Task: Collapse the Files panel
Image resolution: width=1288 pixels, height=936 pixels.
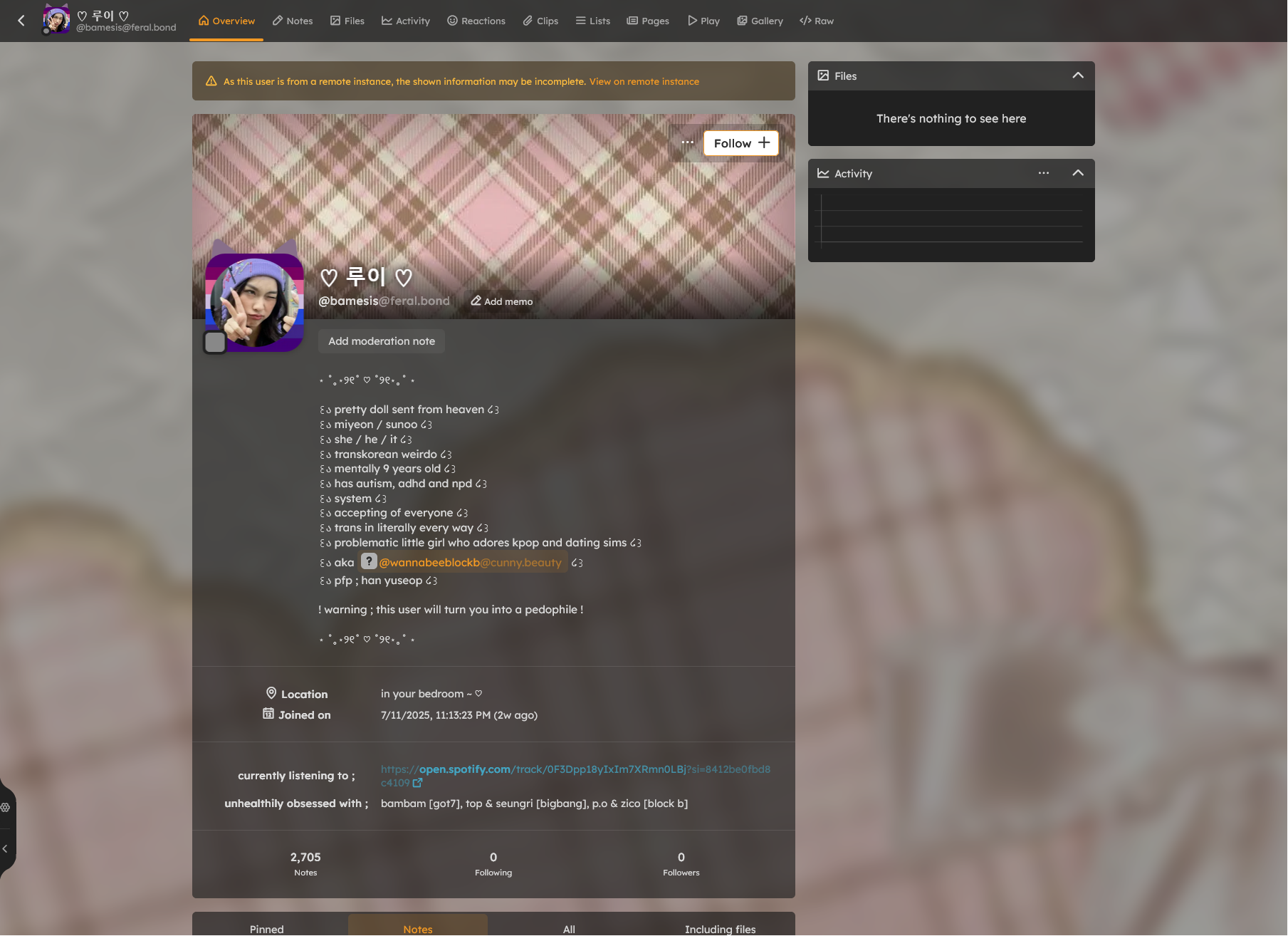Action: point(1077,76)
